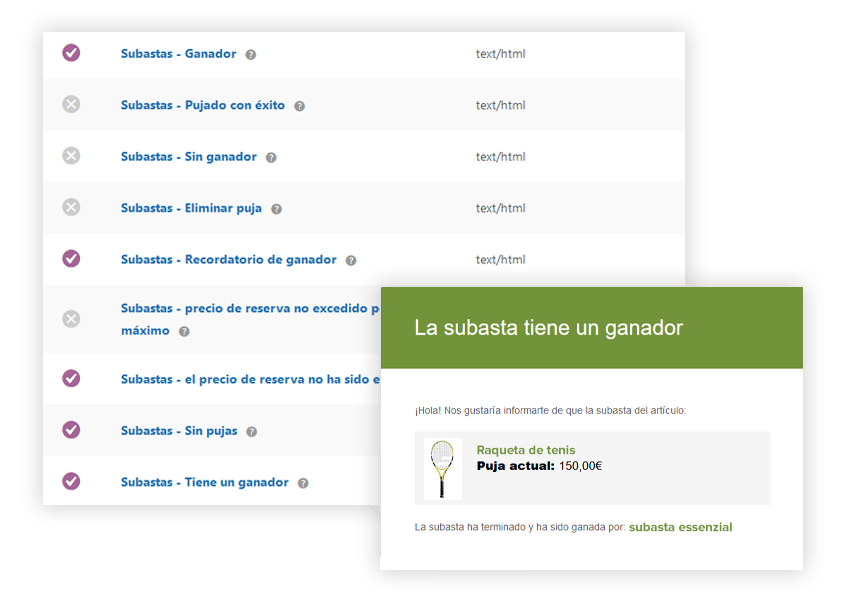Open the Subastas - Sin pujas template
Image resolution: width=848 pixels, height=607 pixels.
pos(179,431)
